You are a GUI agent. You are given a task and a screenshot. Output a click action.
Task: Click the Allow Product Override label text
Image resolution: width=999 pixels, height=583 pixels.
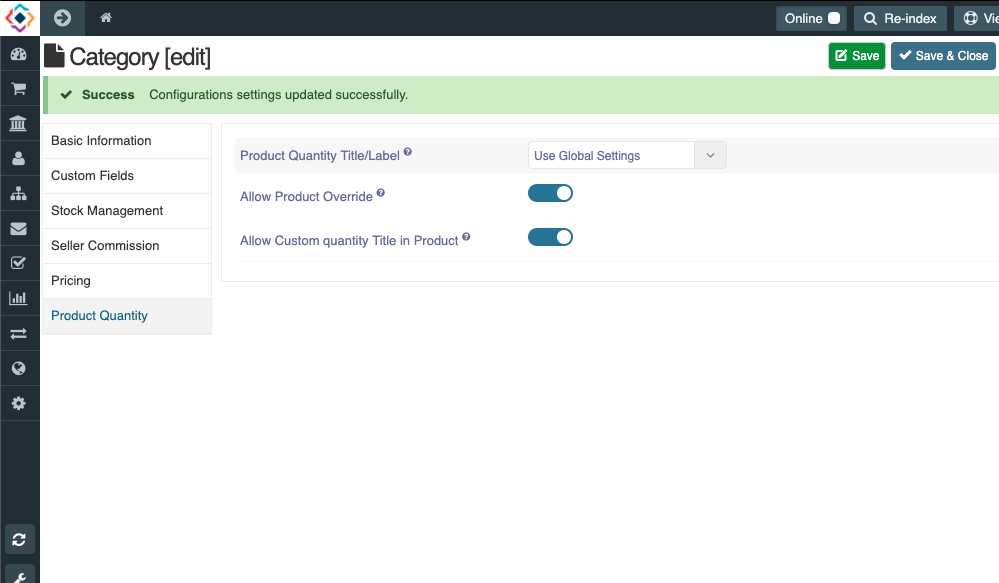[x=306, y=197]
